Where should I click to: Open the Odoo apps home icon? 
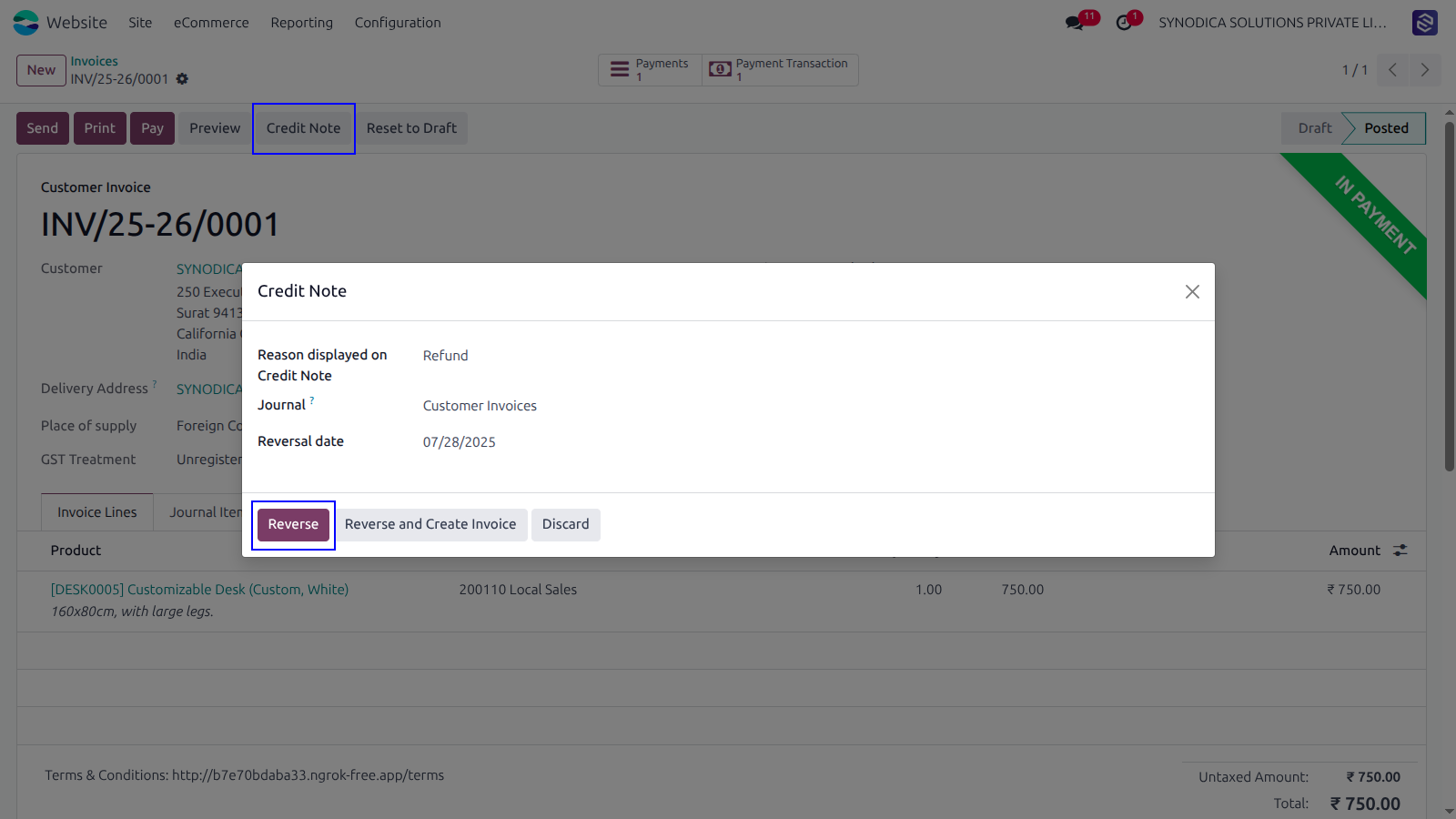click(x=26, y=23)
